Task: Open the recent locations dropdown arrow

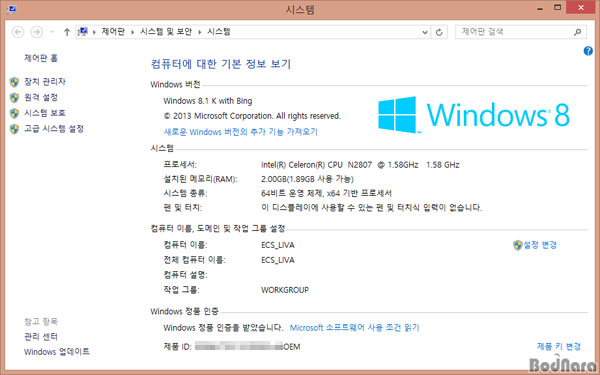Action: [52, 32]
